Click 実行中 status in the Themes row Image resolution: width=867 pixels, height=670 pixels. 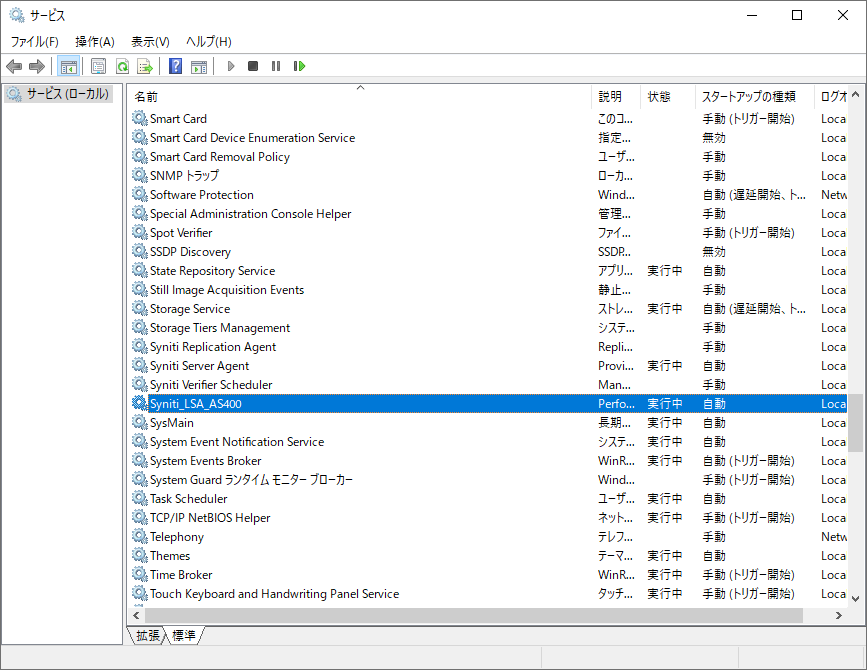[665, 556]
